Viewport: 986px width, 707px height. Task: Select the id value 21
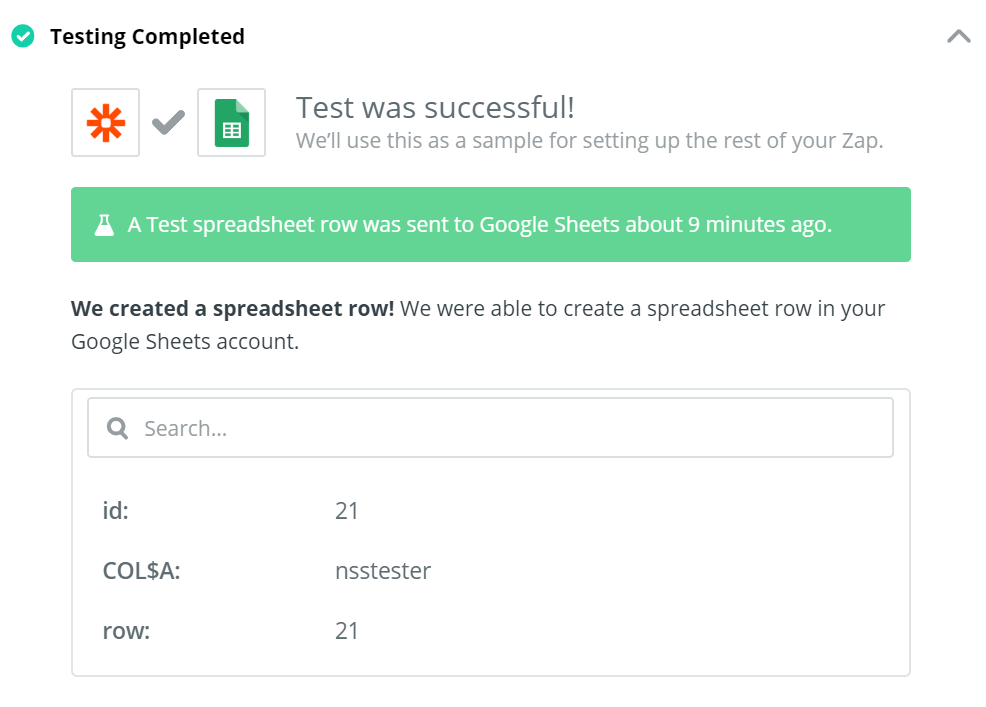click(346, 511)
